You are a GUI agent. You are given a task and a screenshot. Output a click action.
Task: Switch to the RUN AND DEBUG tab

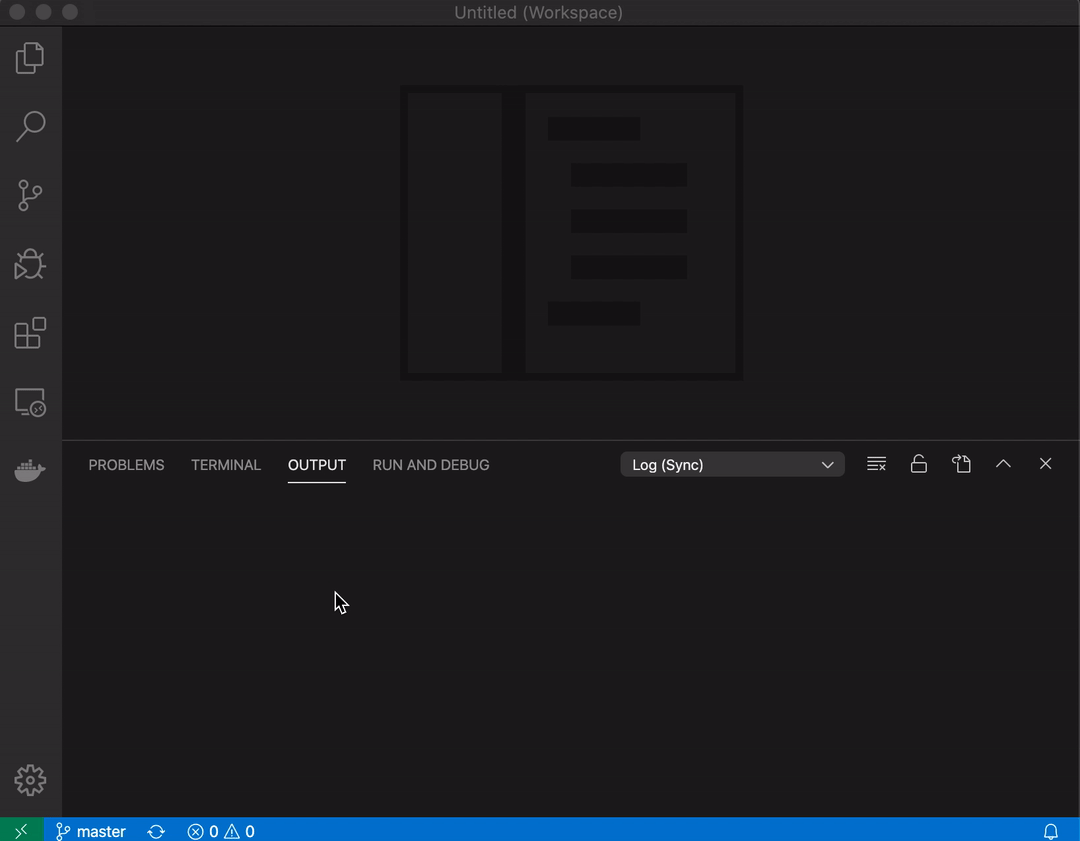click(x=431, y=465)
